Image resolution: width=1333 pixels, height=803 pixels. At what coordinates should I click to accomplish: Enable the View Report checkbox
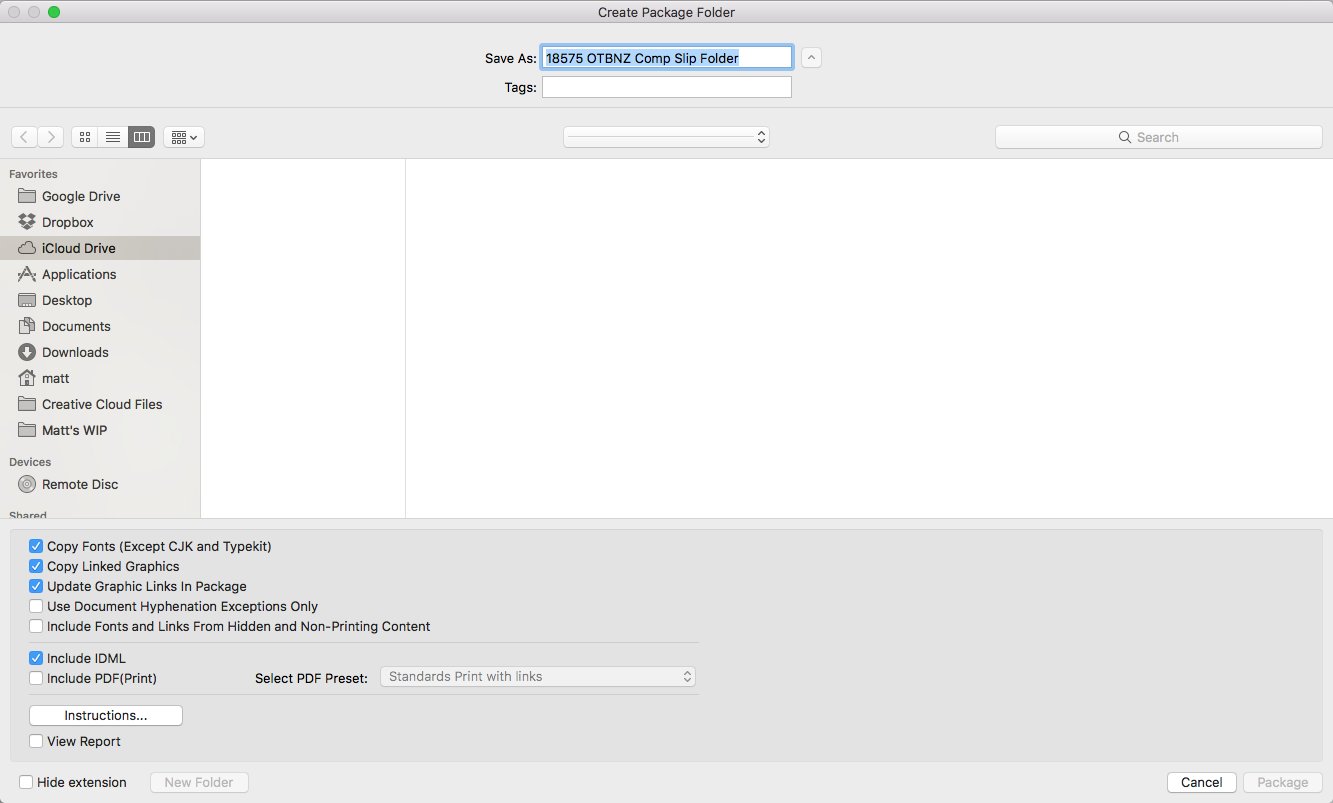[x=36, y=741]
